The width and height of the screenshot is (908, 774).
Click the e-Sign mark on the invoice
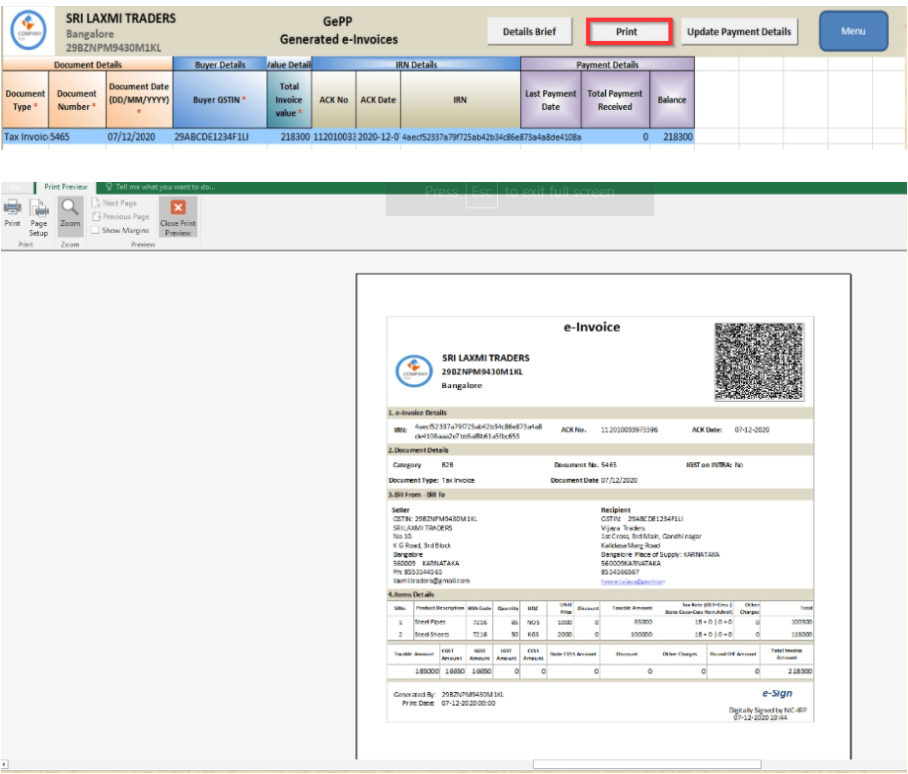pos(777,693)
